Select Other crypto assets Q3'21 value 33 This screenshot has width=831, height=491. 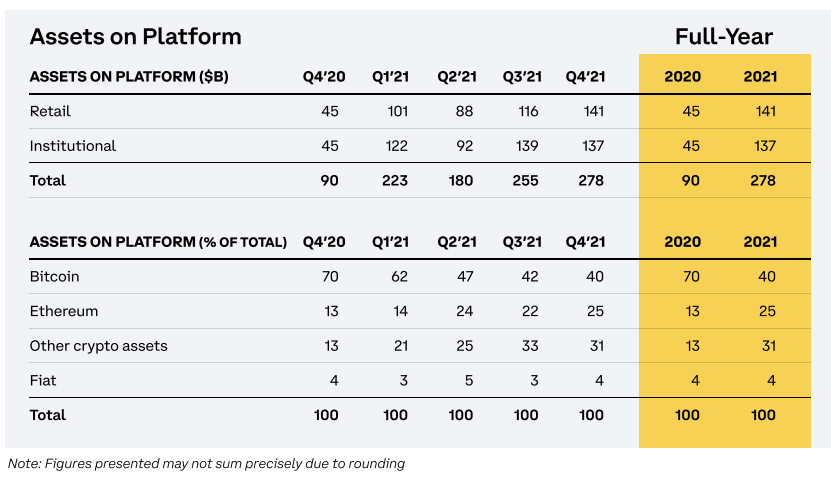click(x=529, y=346)
